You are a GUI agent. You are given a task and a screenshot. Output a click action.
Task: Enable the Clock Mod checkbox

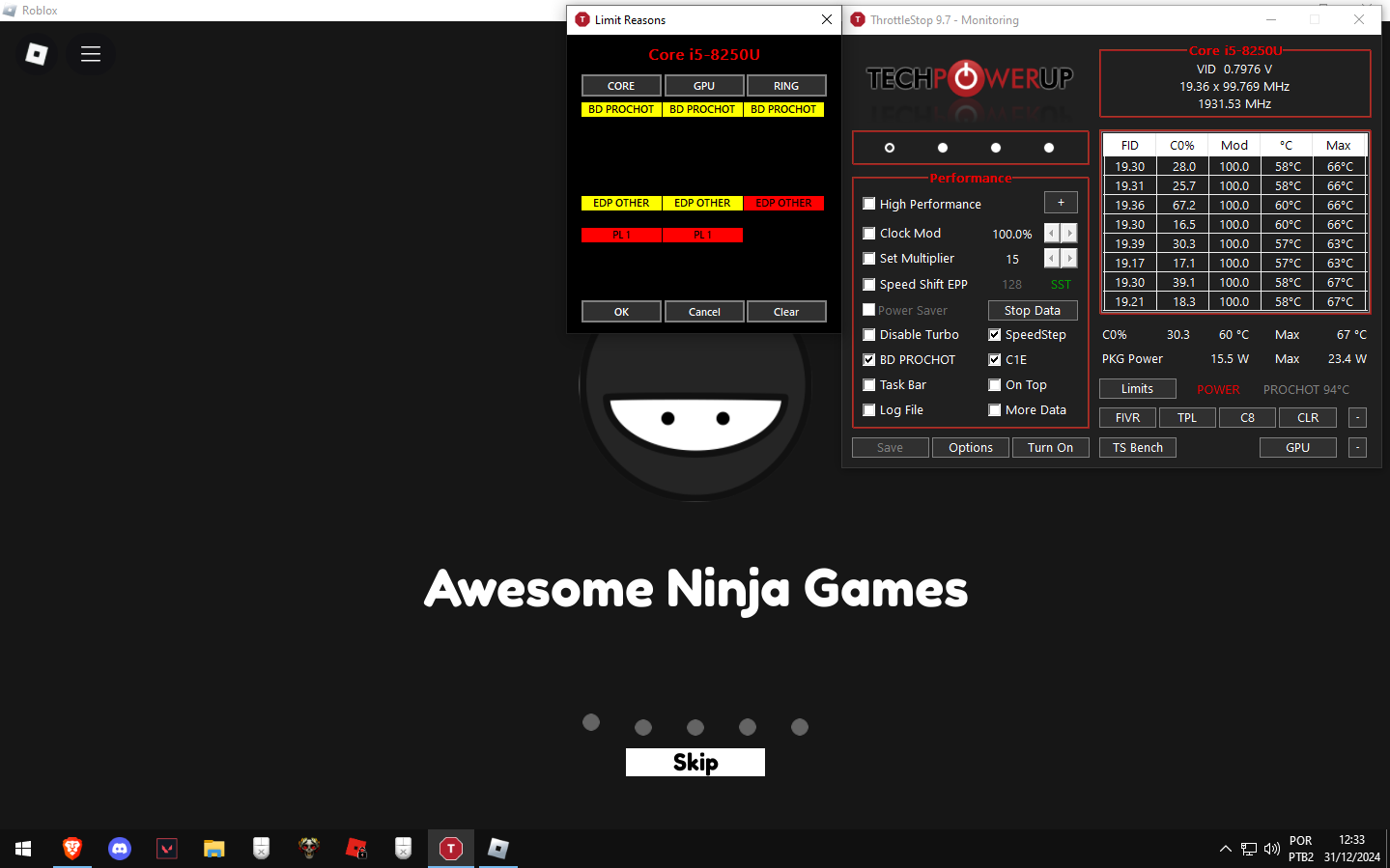tap(869, 233)
